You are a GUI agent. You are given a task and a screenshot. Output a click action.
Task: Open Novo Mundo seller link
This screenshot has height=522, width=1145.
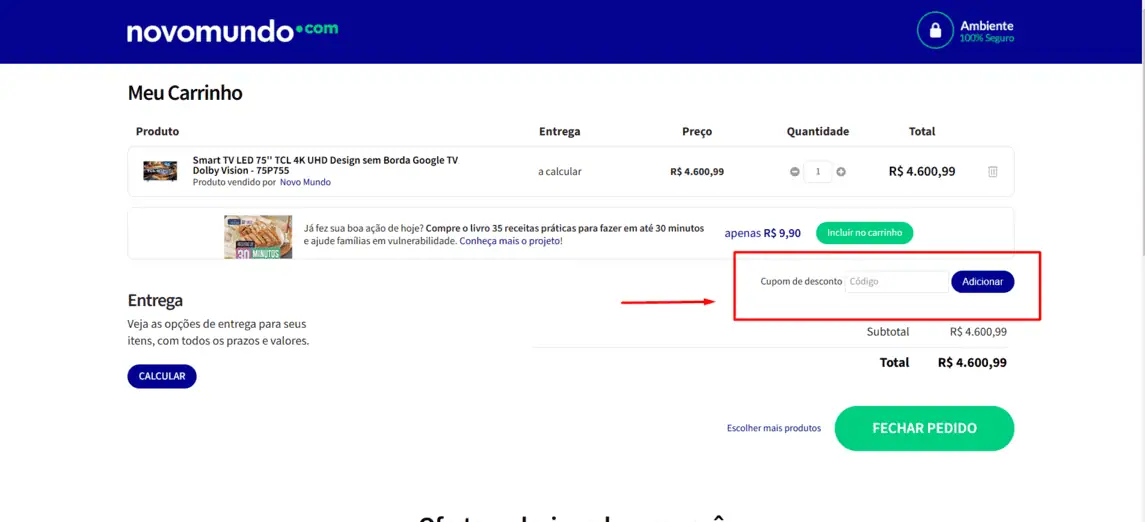coord(305,183)
